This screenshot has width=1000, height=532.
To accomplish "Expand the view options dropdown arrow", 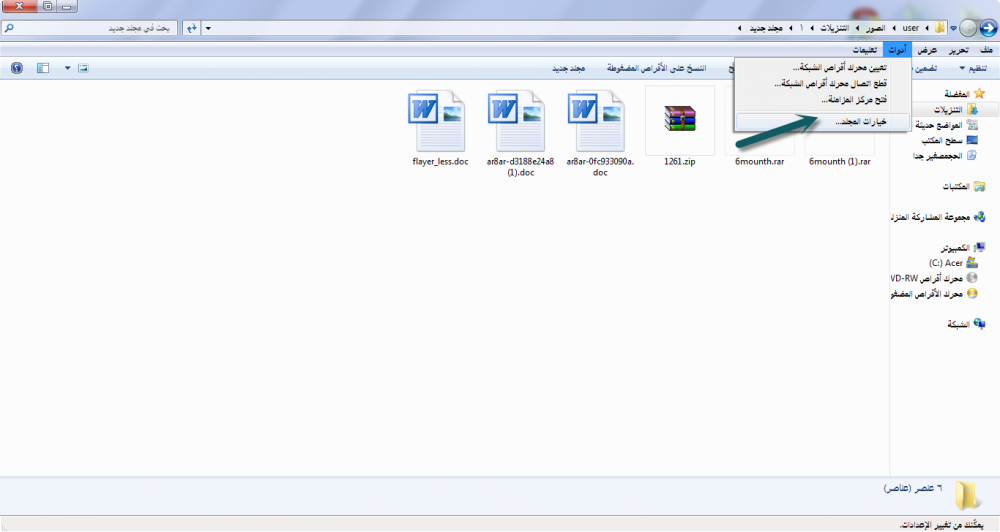I will (68, 68).
